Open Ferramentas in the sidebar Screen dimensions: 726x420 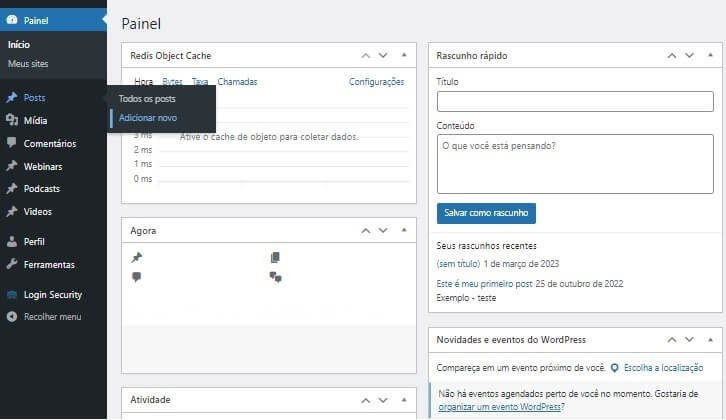53,264
